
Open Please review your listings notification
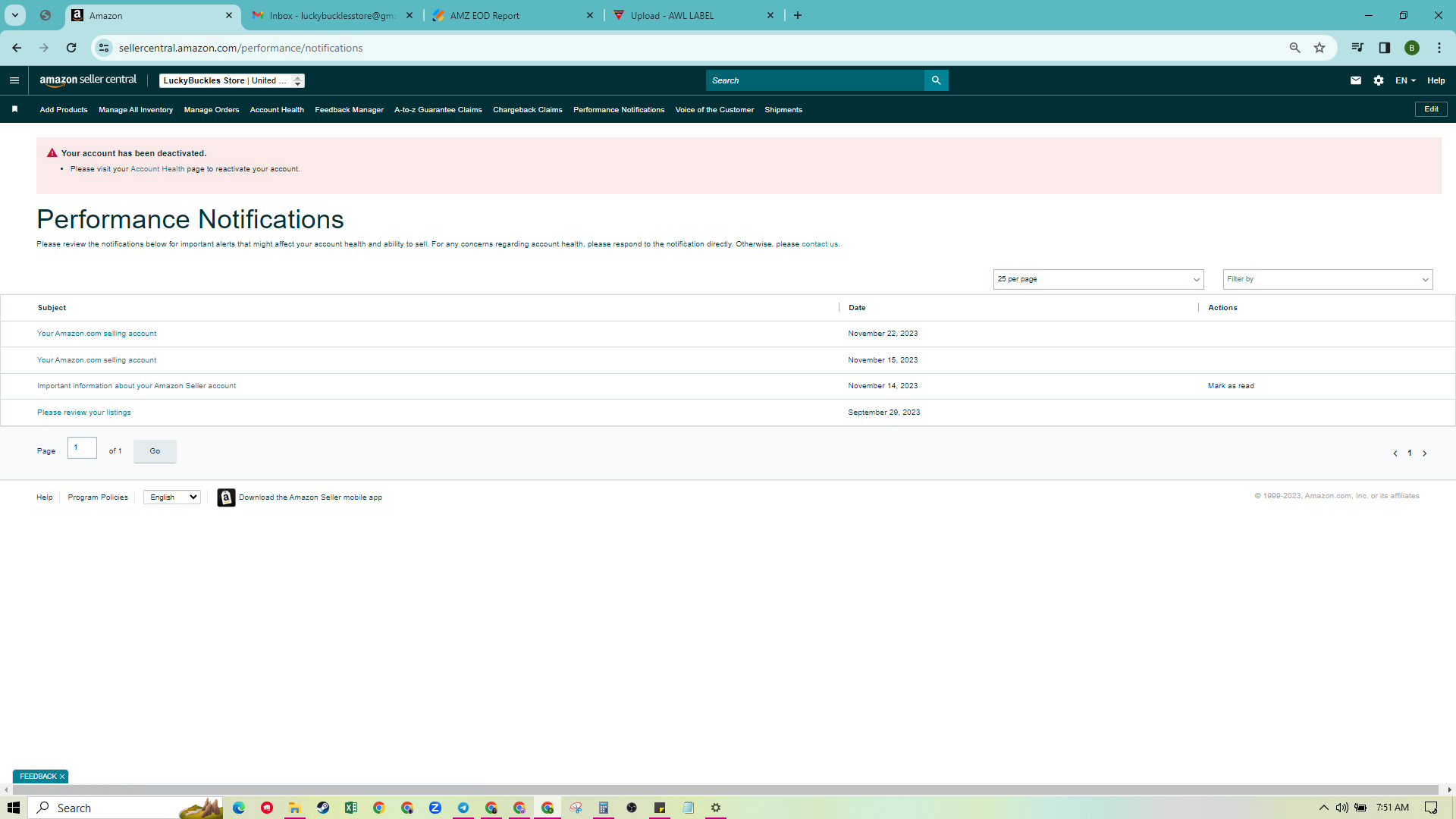coord(84,413)
